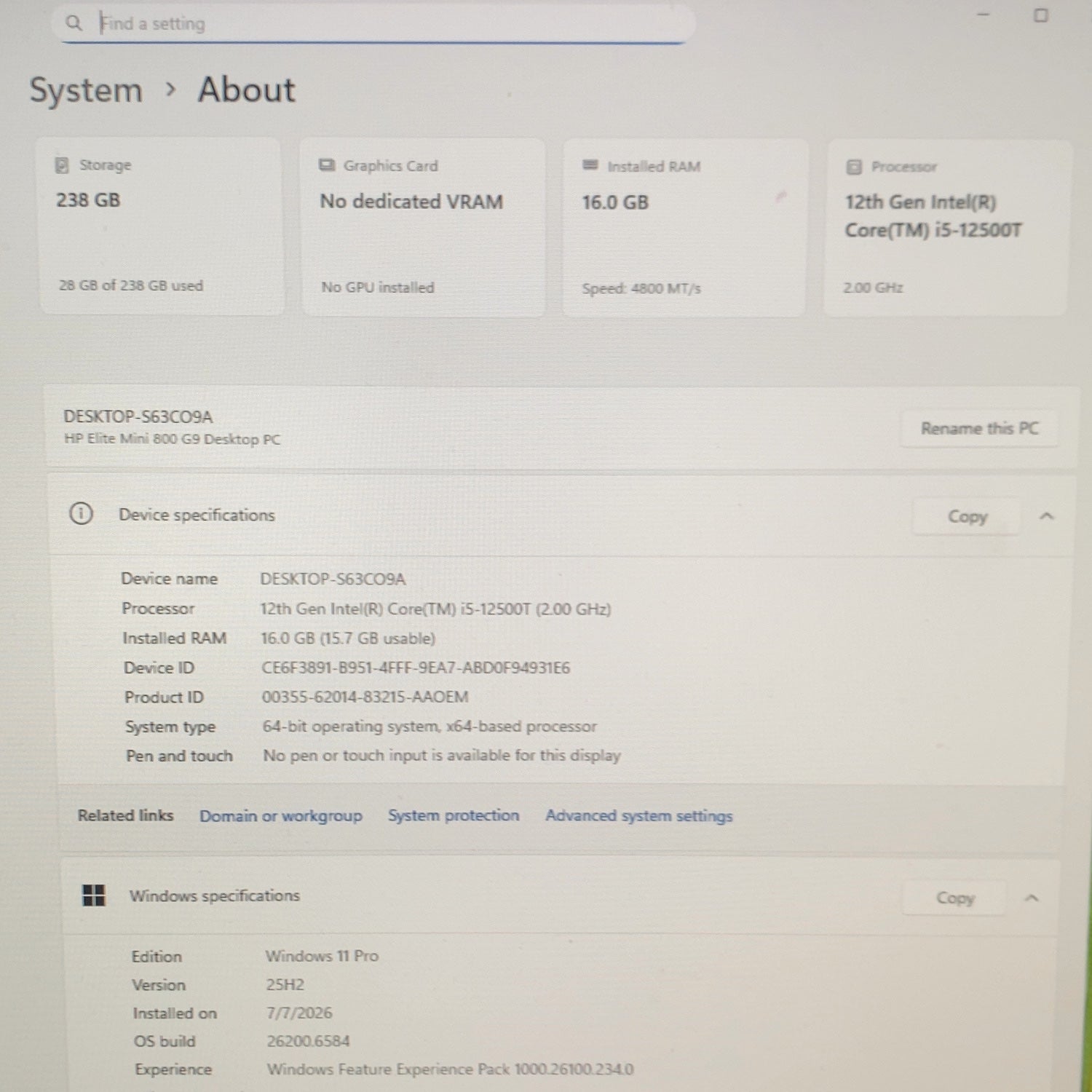Click the 28 GB of 238 GB used text
Screen dimensions: 1092x1092
(x=131, y=285)
